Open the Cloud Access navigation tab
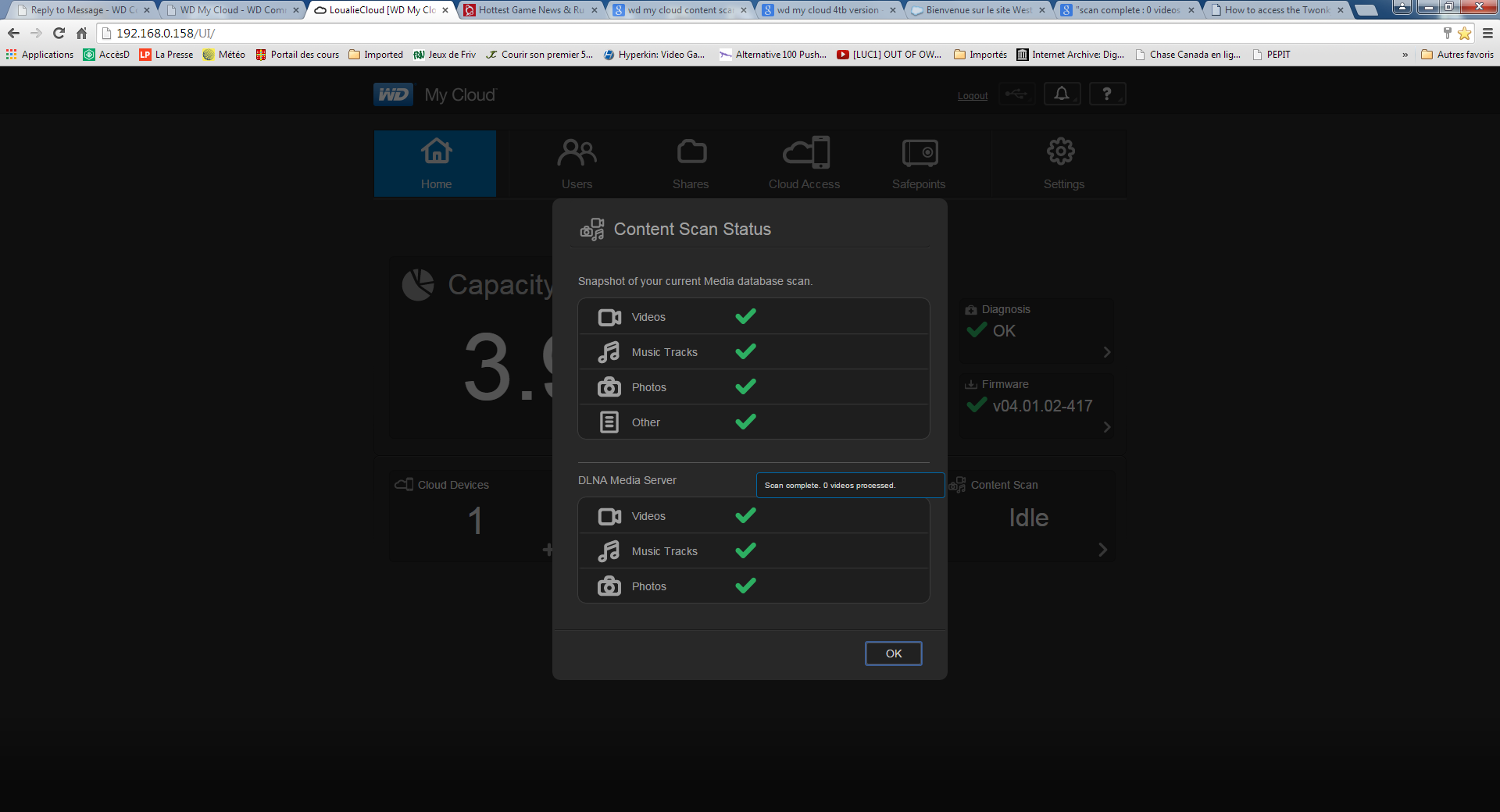 click(x=804, y=164)
